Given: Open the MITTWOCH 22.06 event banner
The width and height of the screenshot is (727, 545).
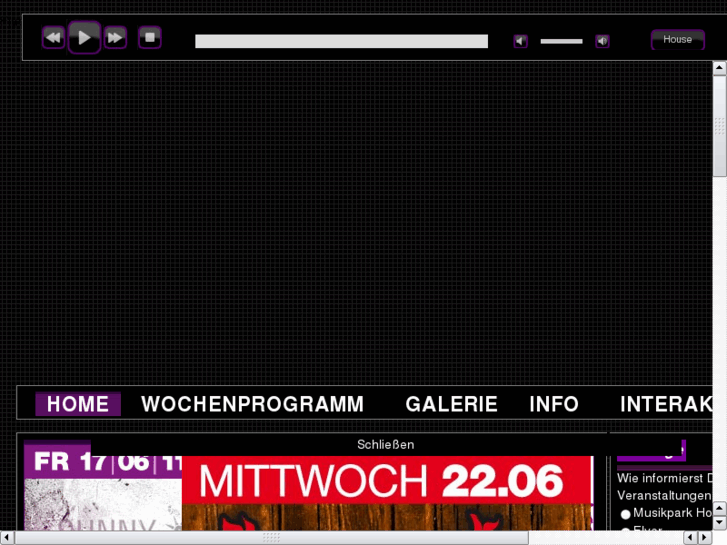Looking at the screenshot, I should tap(387, 493).
